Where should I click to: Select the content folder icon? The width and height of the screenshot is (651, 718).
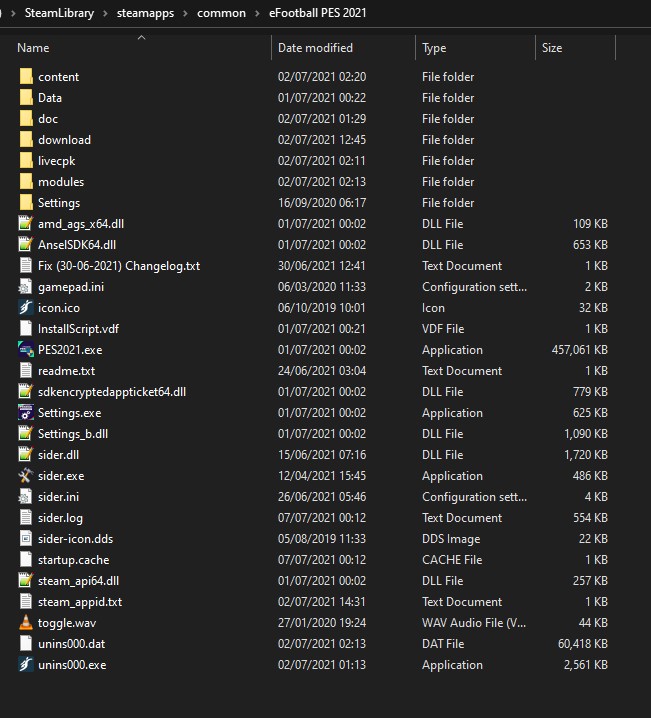[x=26, y=76]
